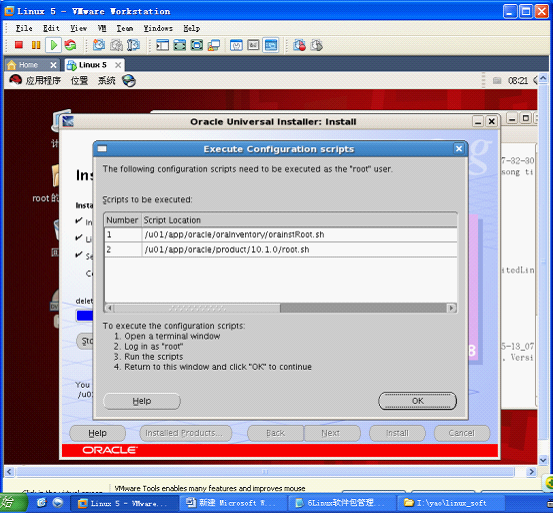Click the Console view toolbar icon
The width and height of the screenshot is (554, 513).
(x=271, y=45)
